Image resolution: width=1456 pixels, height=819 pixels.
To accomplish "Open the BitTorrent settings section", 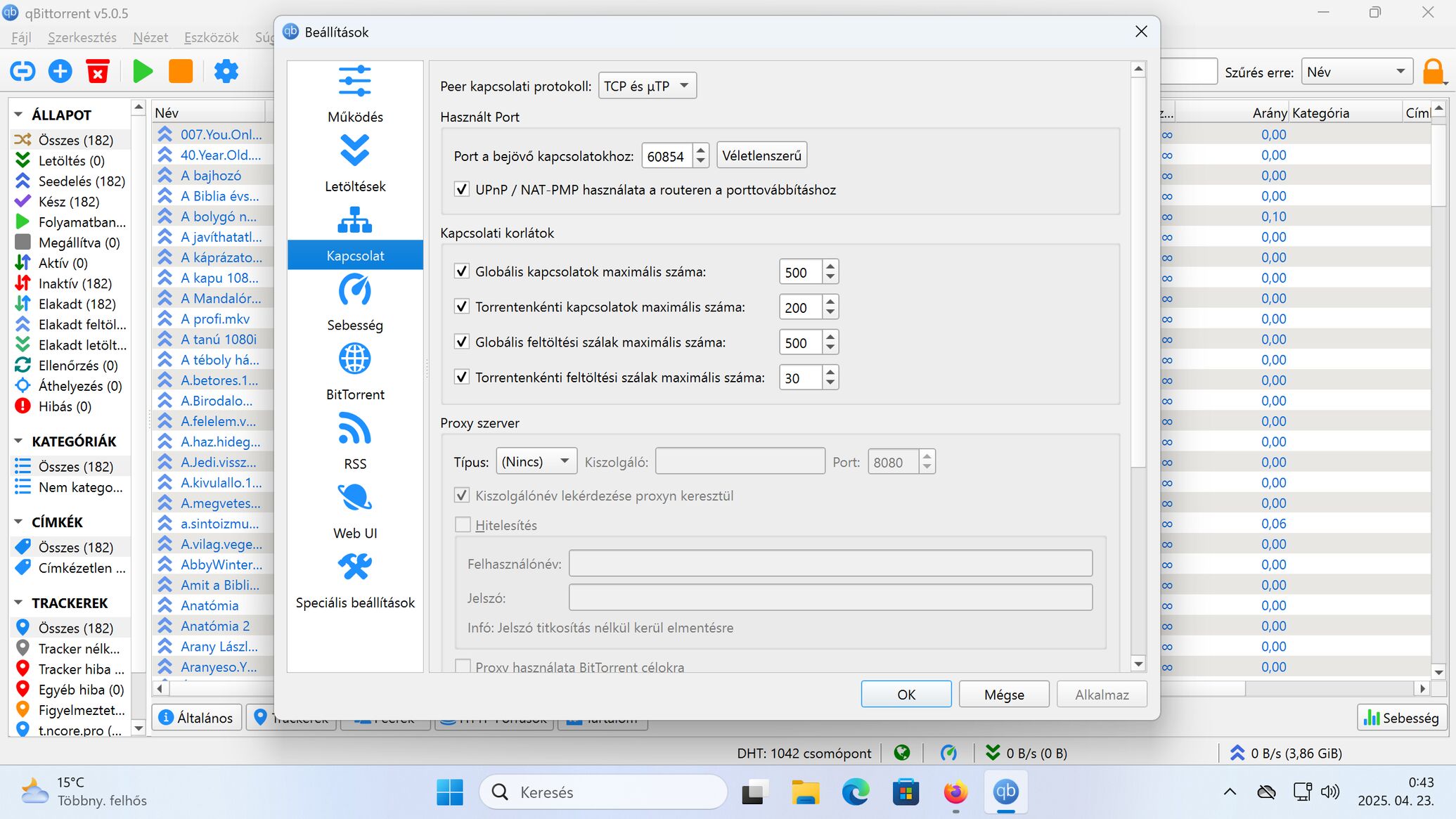I will pos(355,373).
